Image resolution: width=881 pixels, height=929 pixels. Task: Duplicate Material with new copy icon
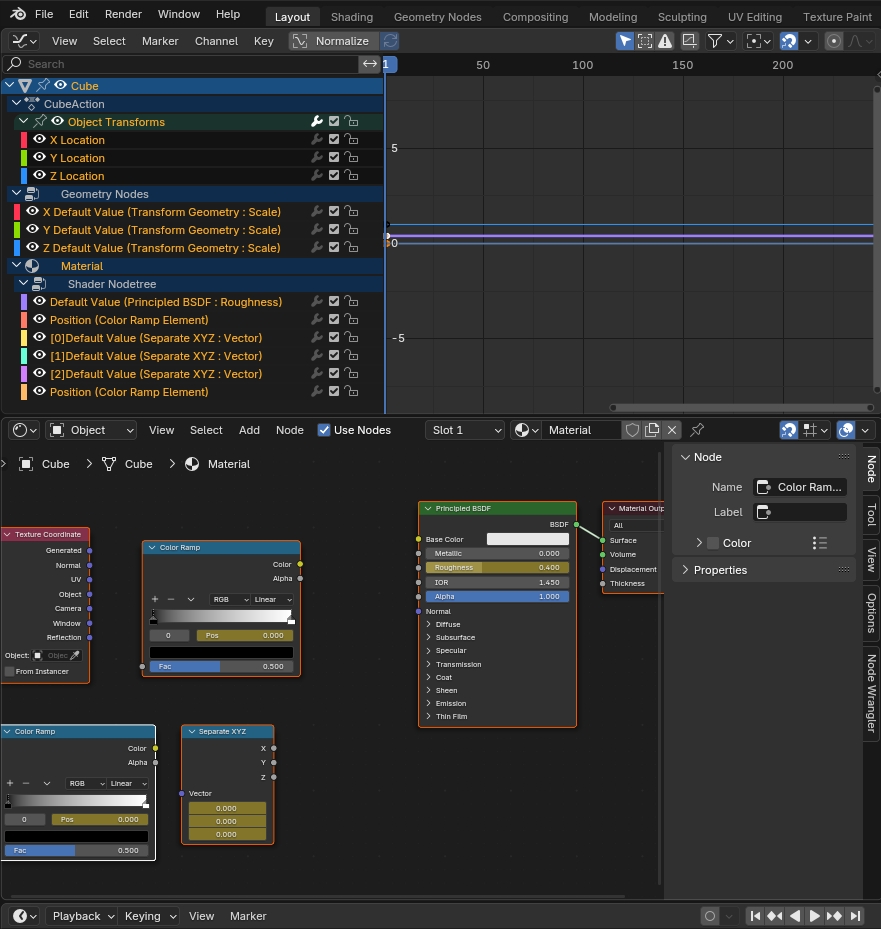click(652, 430)
